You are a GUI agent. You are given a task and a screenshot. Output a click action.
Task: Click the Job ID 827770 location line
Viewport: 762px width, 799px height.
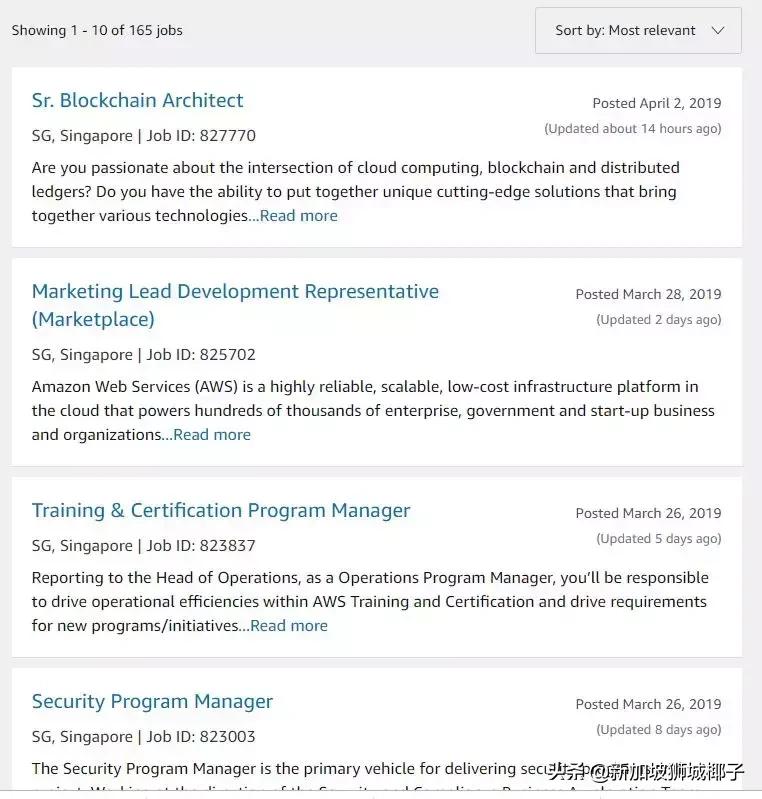tap(144, 136)
